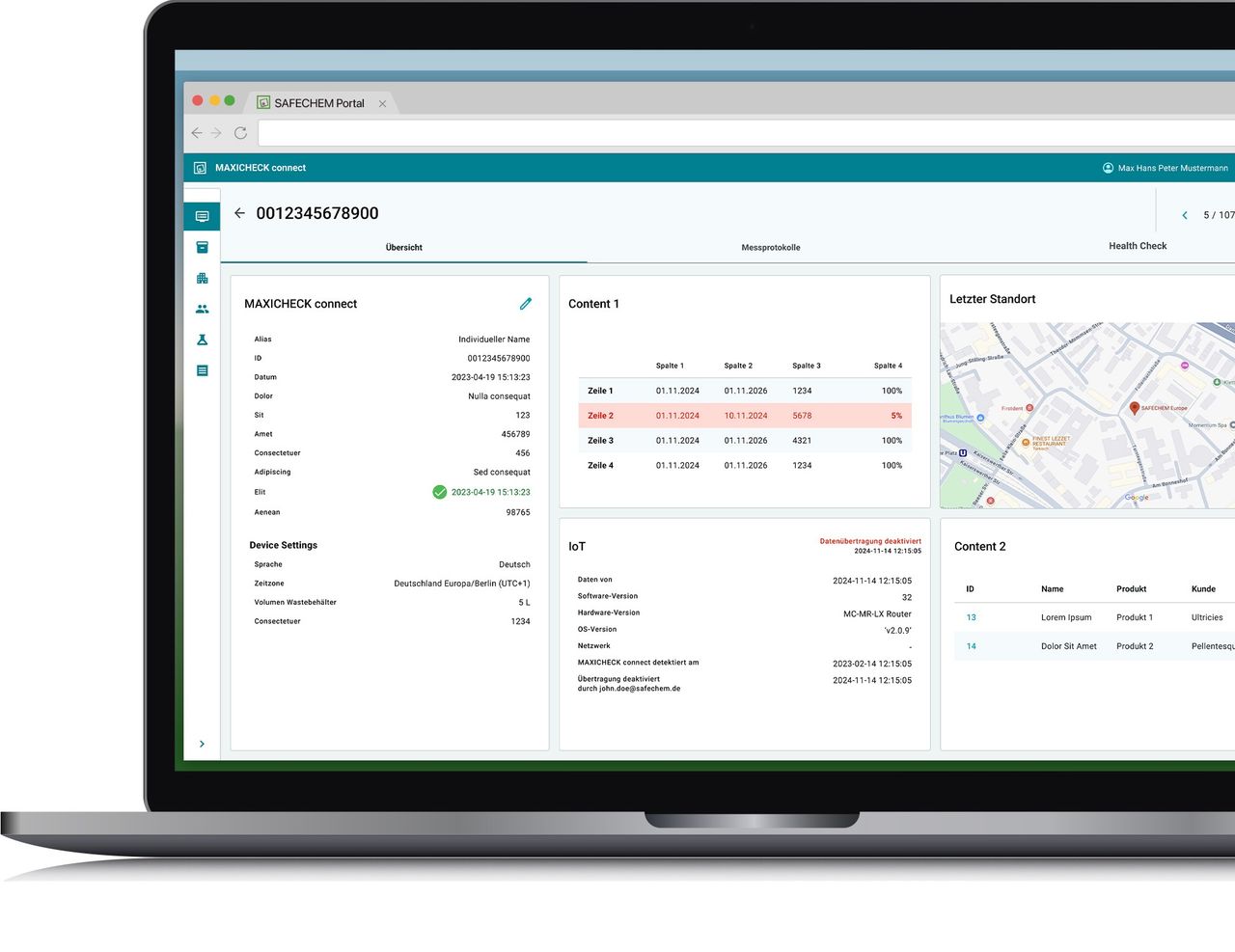Click the browser forward arrow
Viewport: 1235px width, 952px height.
216,133
